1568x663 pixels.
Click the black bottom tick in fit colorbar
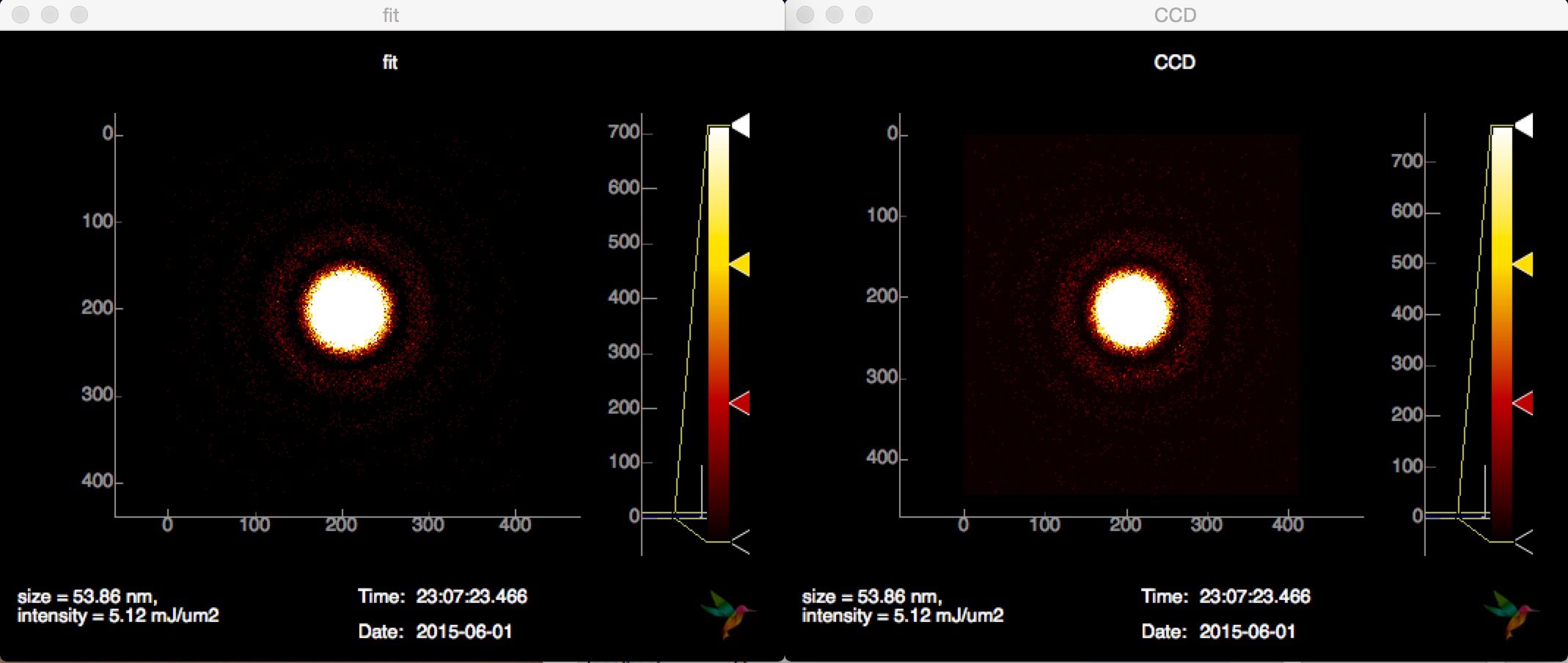pyautogui.click(x=741, y=542)
